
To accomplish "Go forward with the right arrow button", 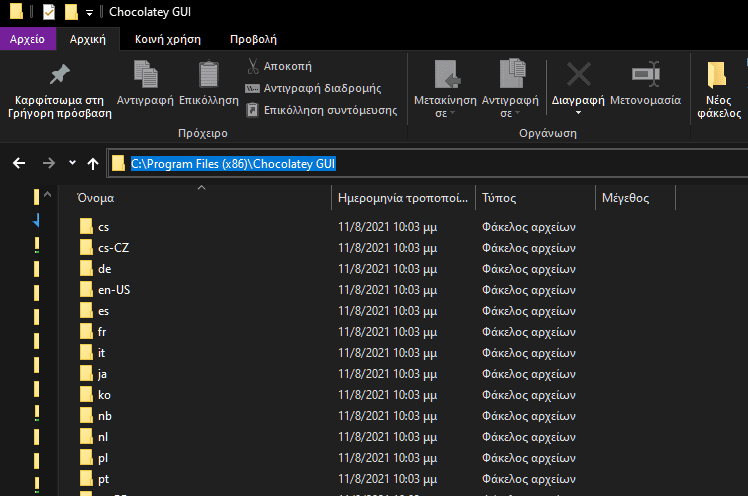I will [x=49, y=164].
